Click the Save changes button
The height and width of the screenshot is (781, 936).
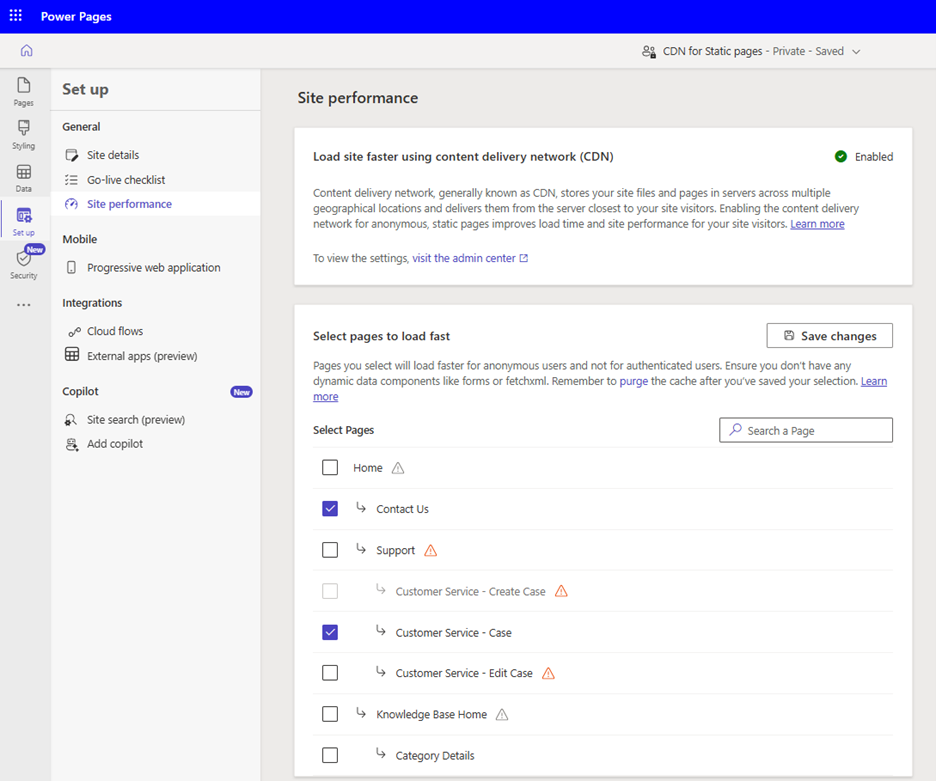tap(828, 335)
